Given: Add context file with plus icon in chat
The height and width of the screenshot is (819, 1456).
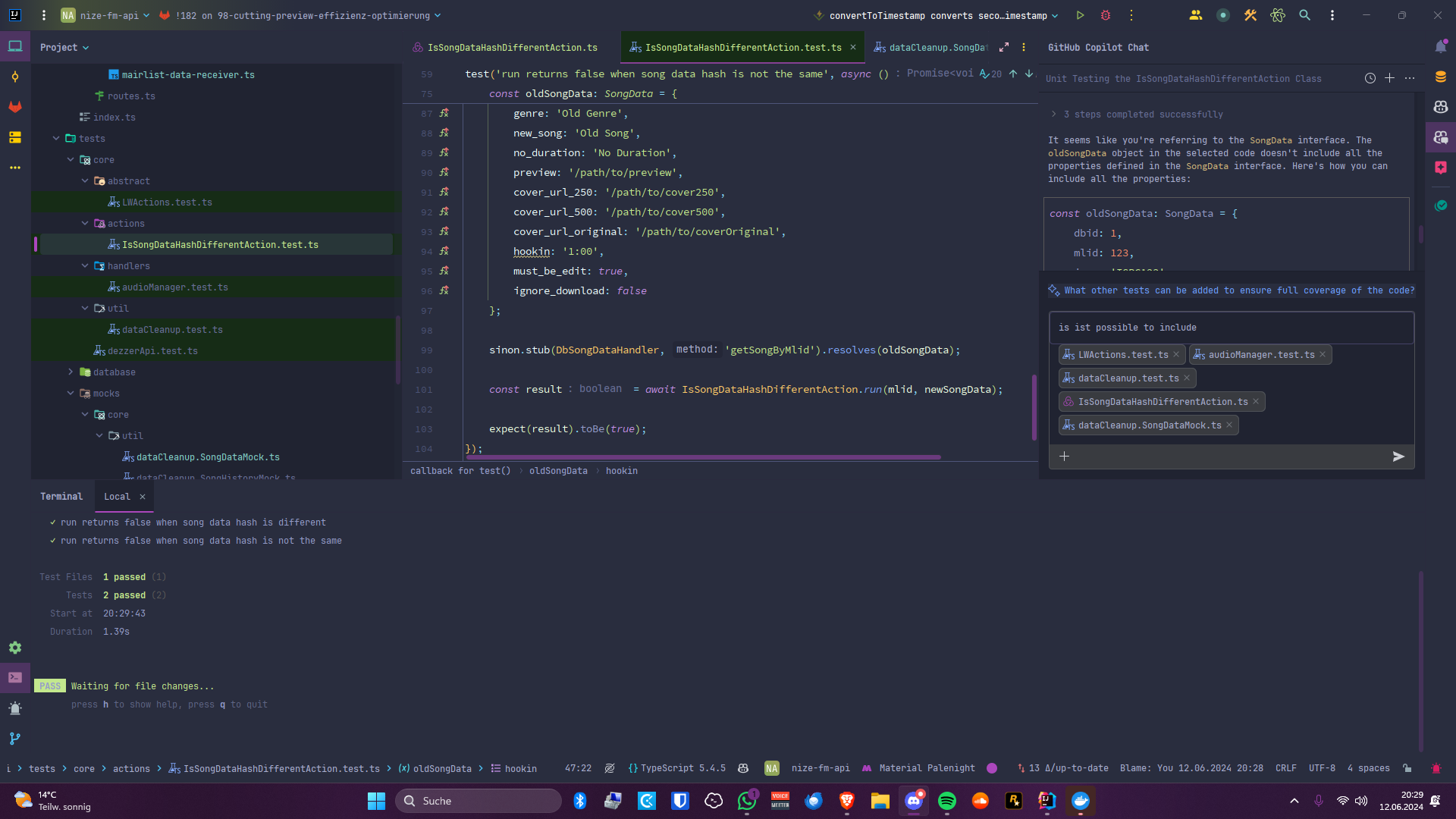Looking at the screenshot, I should point(1064,457).
